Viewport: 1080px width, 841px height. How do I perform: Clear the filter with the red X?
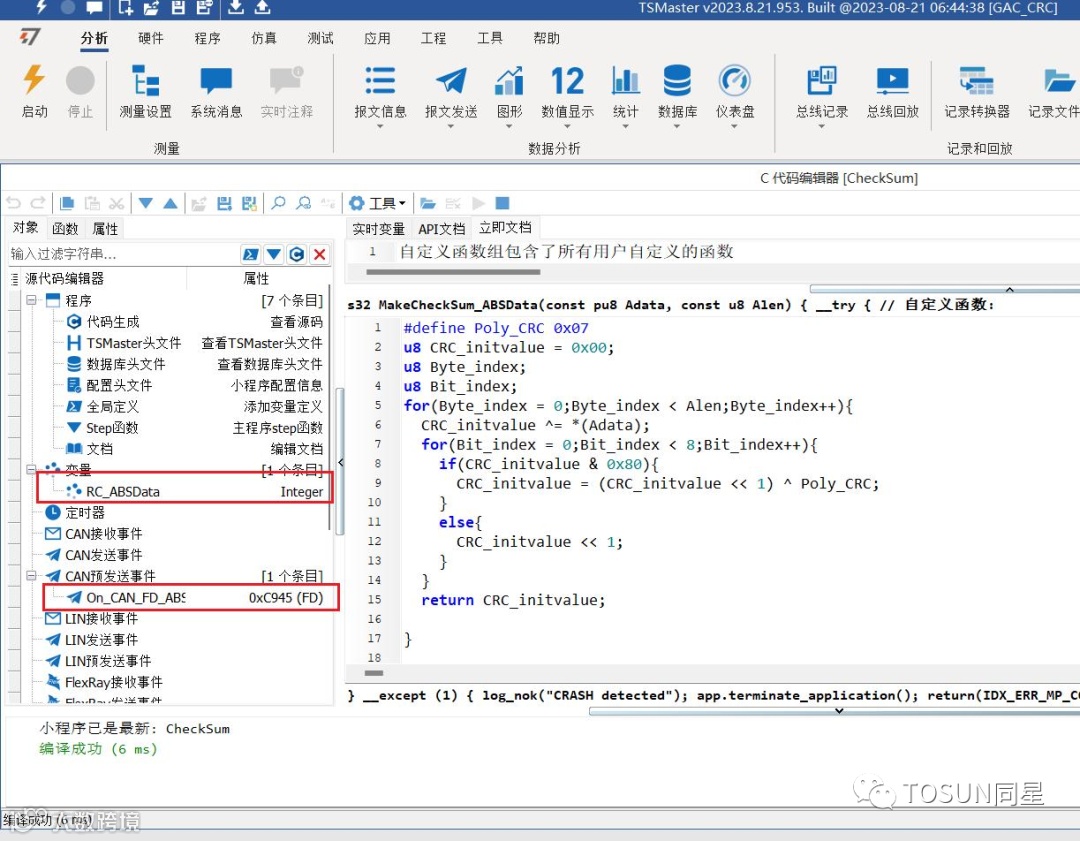(320, 254)
